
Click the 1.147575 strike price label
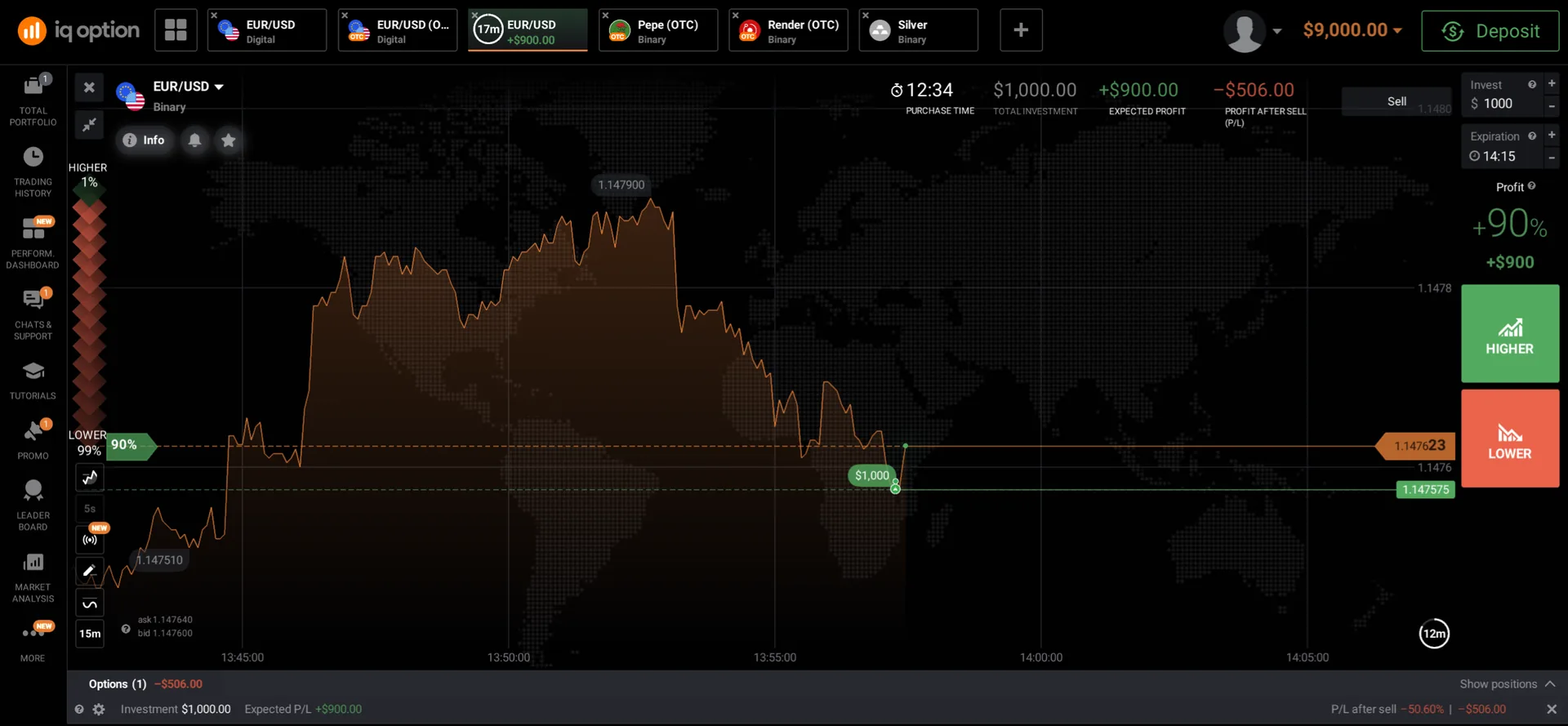(x=1426, y=490)
